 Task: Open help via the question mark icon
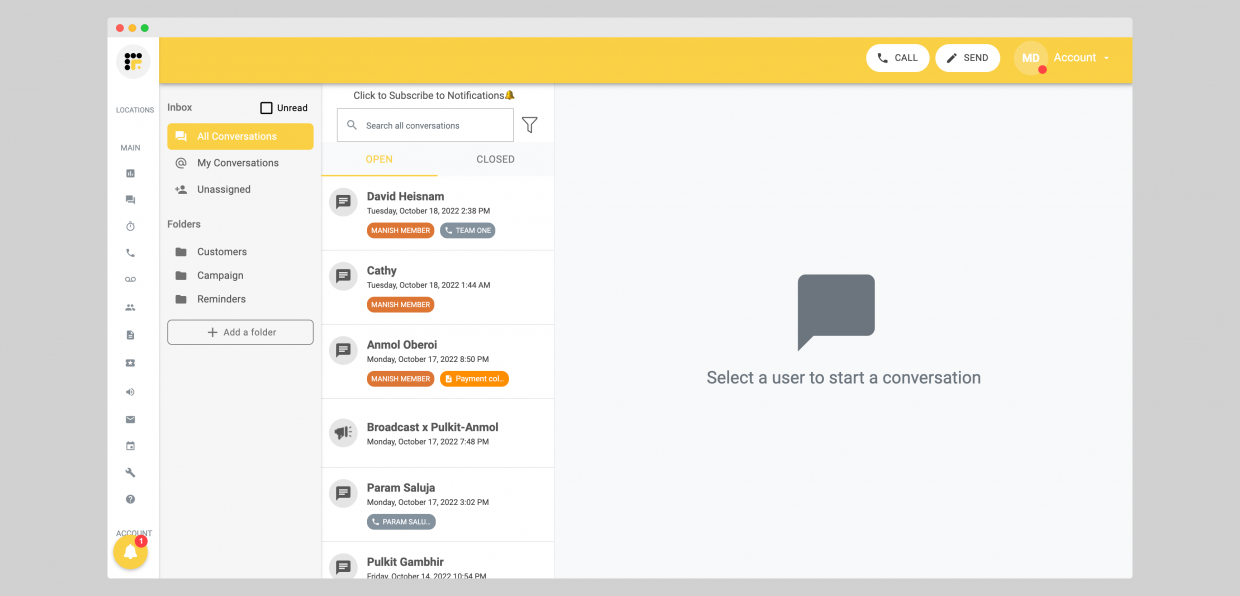coord(130,498)
